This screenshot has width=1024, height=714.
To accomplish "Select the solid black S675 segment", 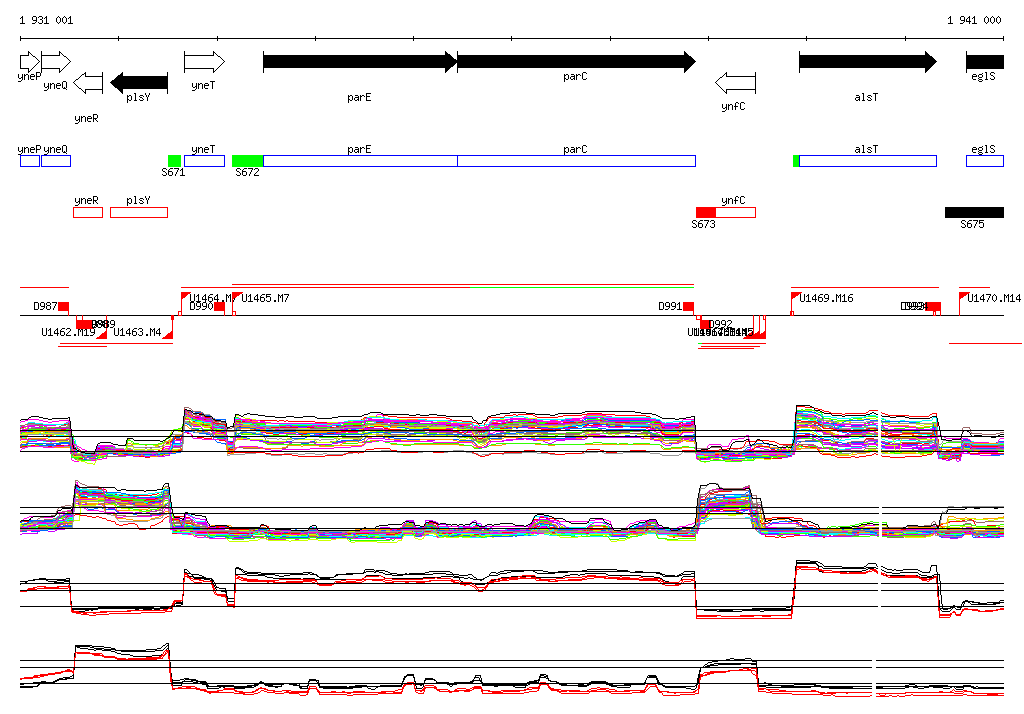I will coord(974,212).
